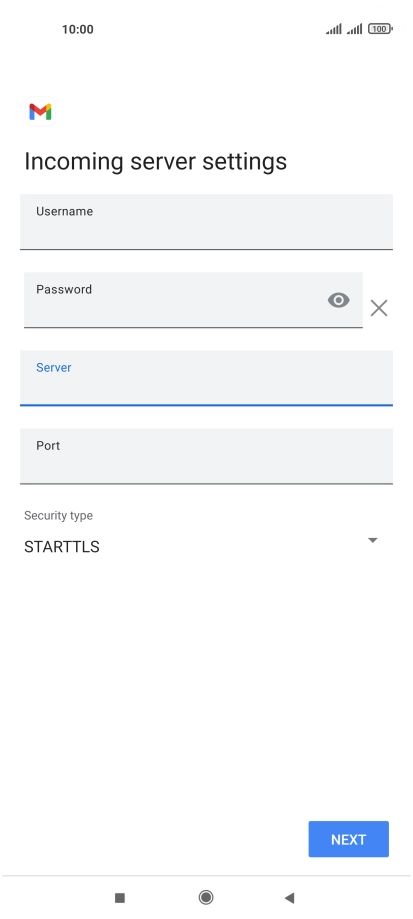Focus the Server input field
Viewport: 413px width, 919px height.
206,378
